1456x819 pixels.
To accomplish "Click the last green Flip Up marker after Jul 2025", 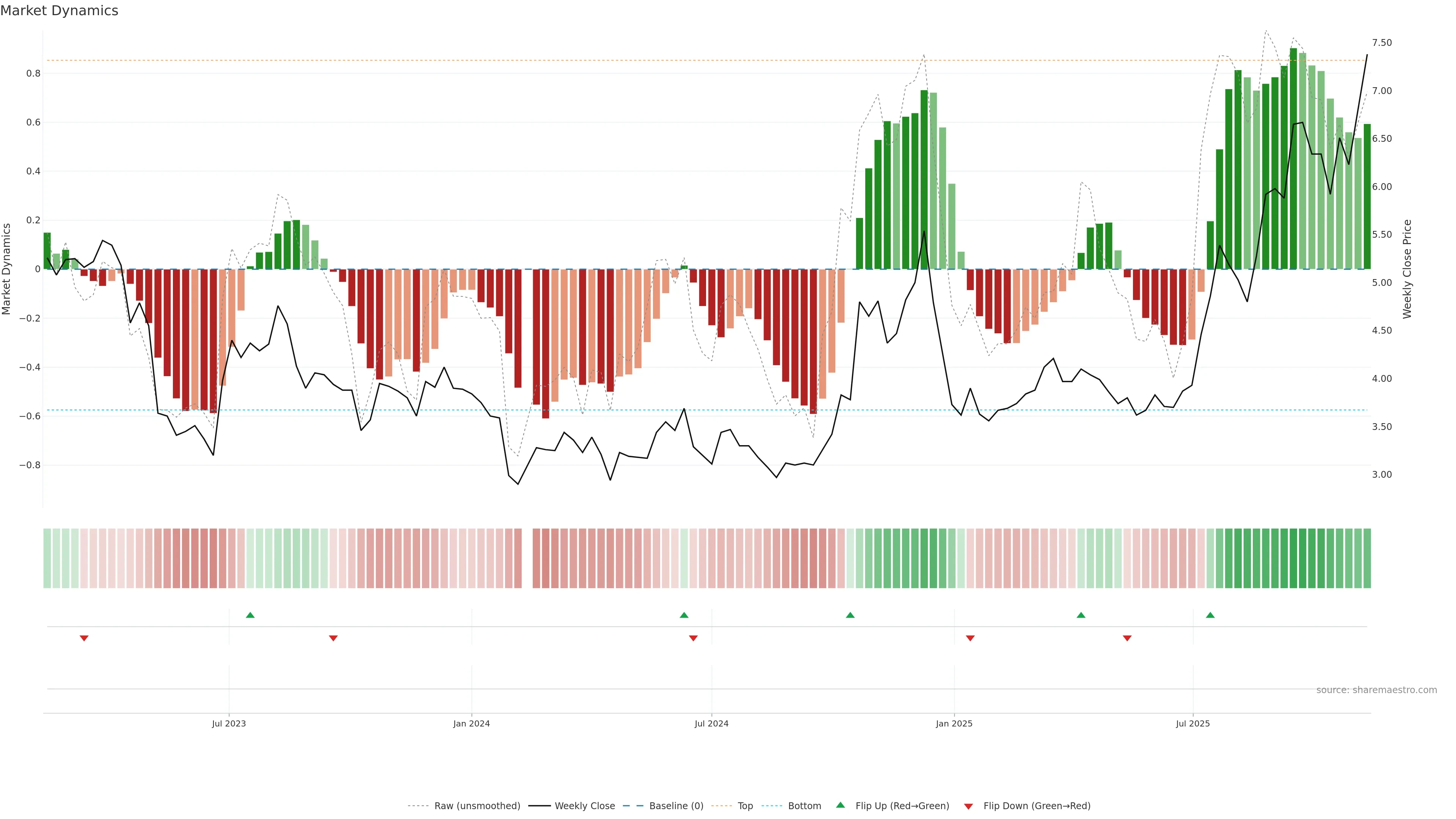I will point(1210,615).
